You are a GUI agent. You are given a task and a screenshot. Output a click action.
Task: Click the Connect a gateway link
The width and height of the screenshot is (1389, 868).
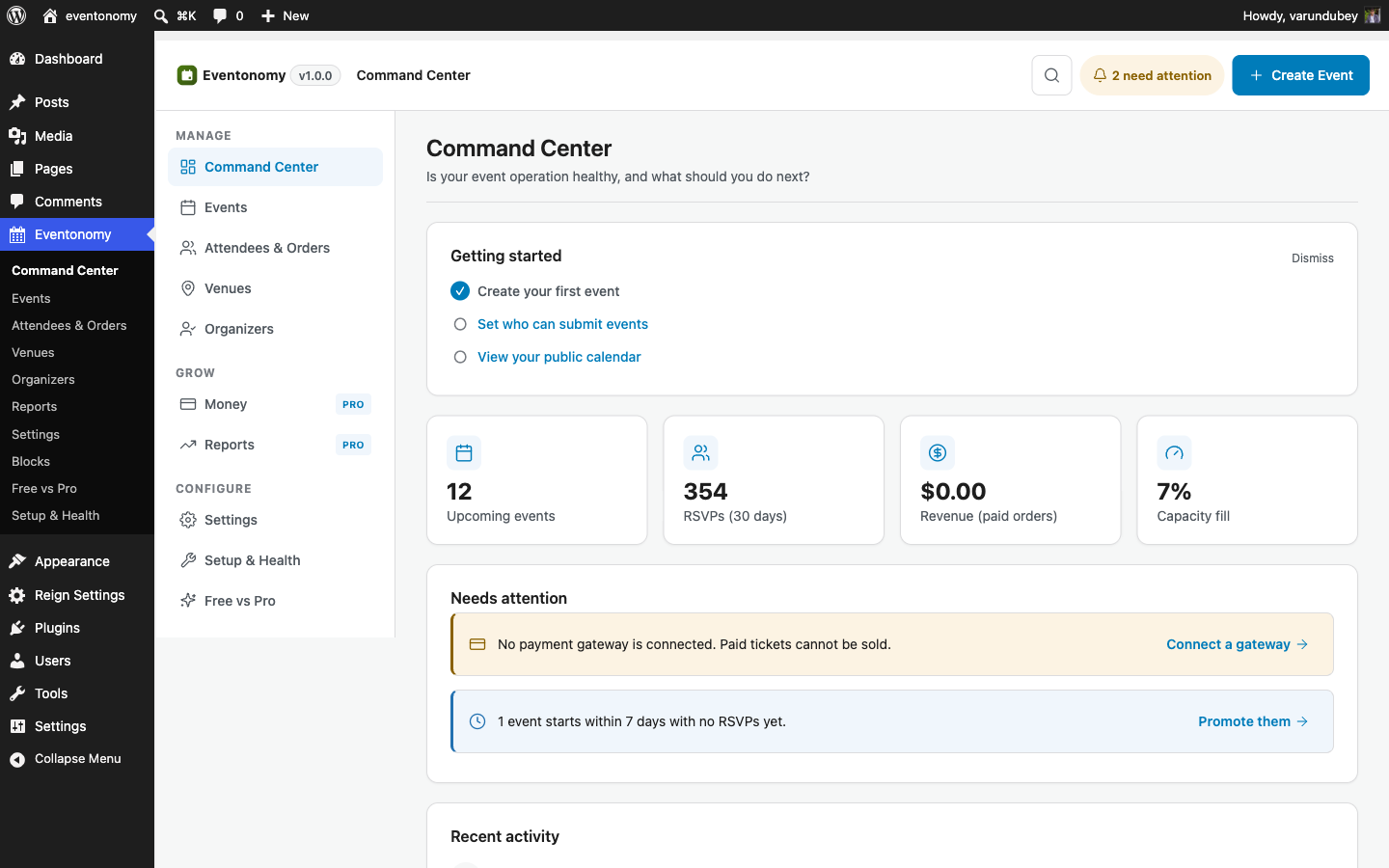1237,644
